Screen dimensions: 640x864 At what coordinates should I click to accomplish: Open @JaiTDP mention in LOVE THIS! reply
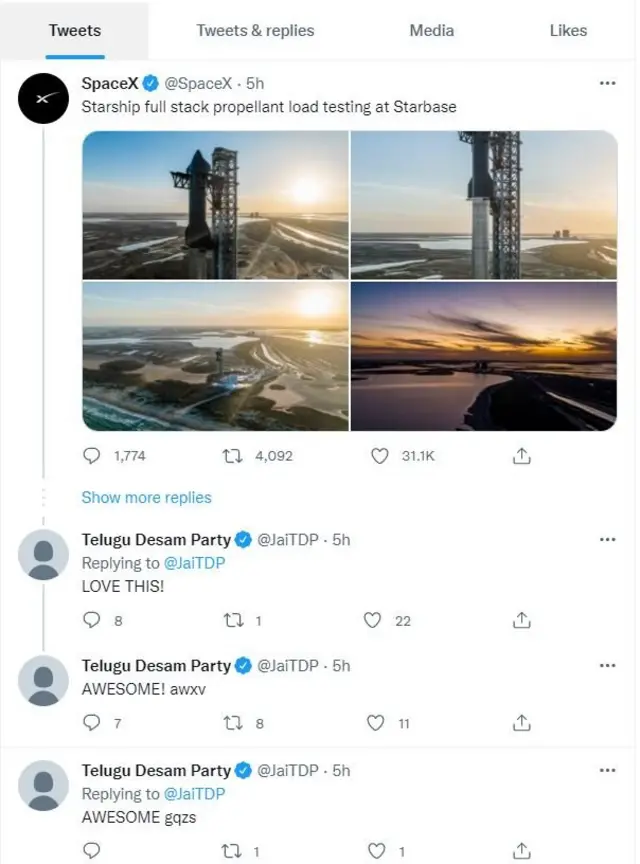pyautogui.click(x=194, y=563)
